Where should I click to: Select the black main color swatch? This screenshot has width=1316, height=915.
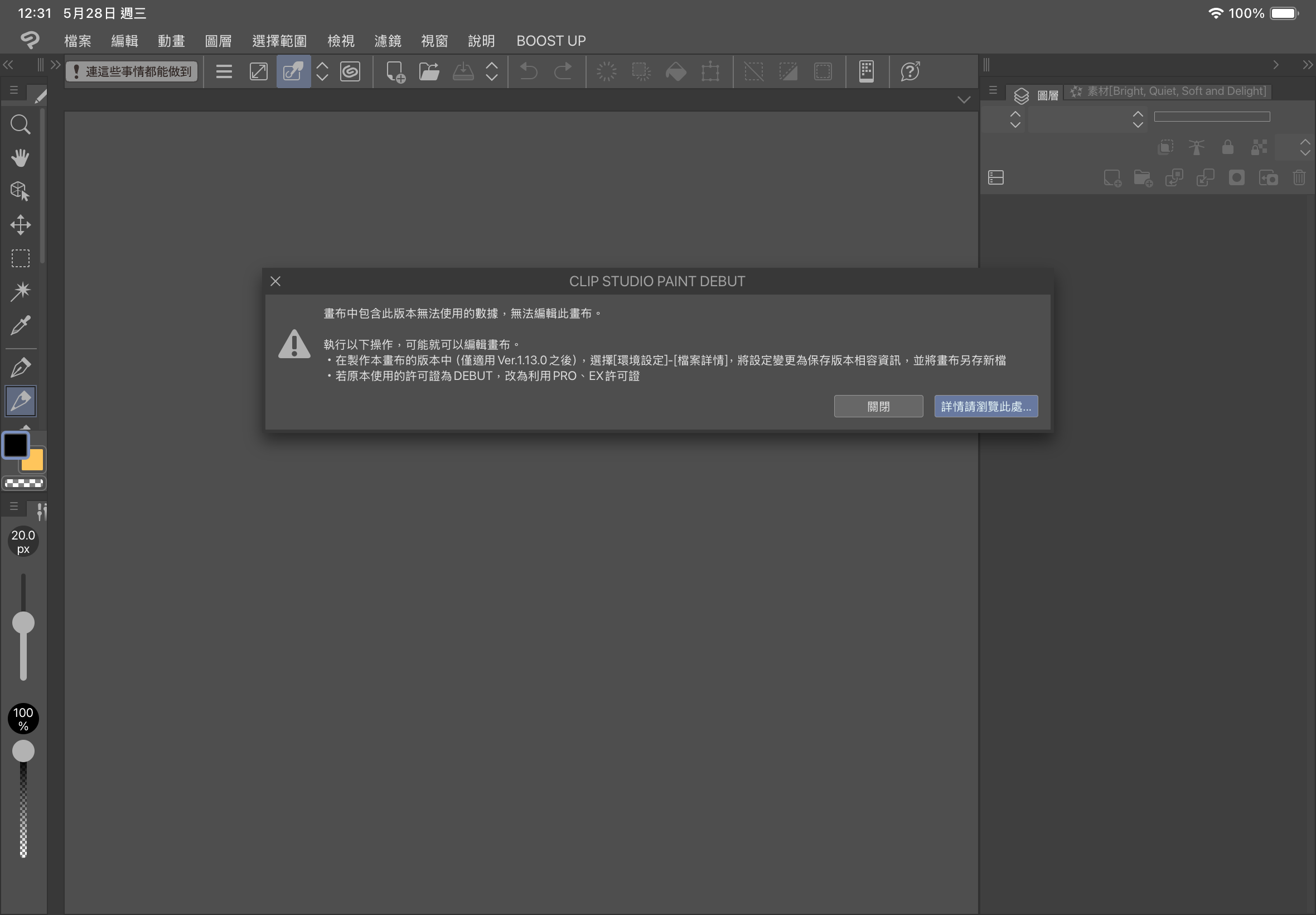(16, 445)
